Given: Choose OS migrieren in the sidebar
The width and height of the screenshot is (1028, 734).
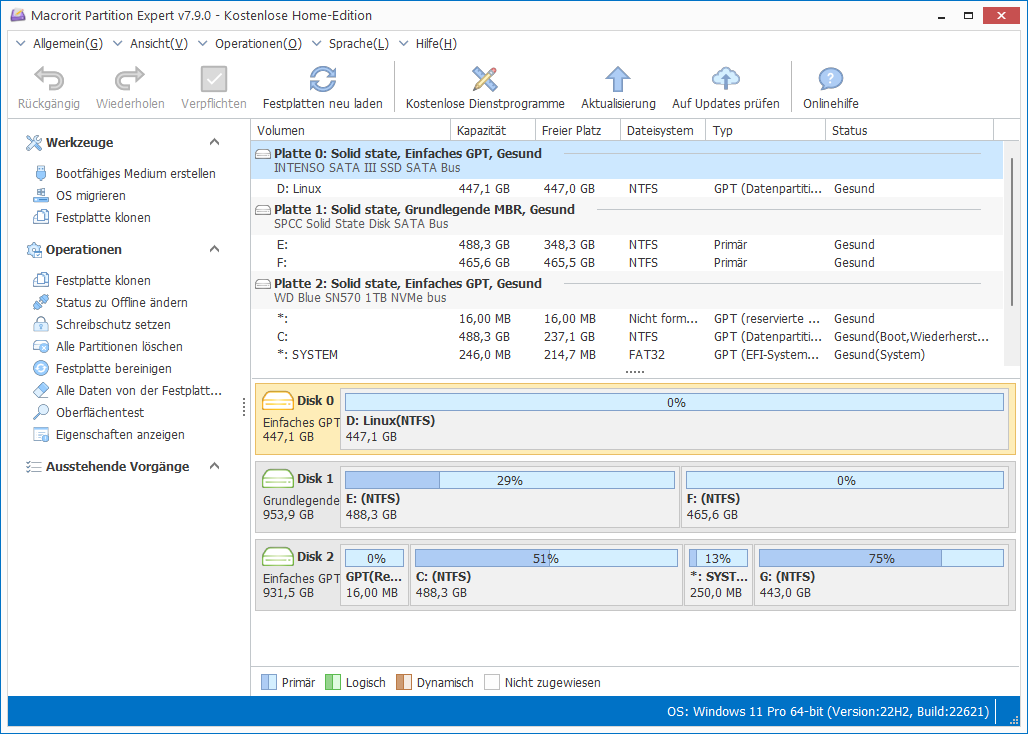Looking at the screenshot, I should (79, 195).
